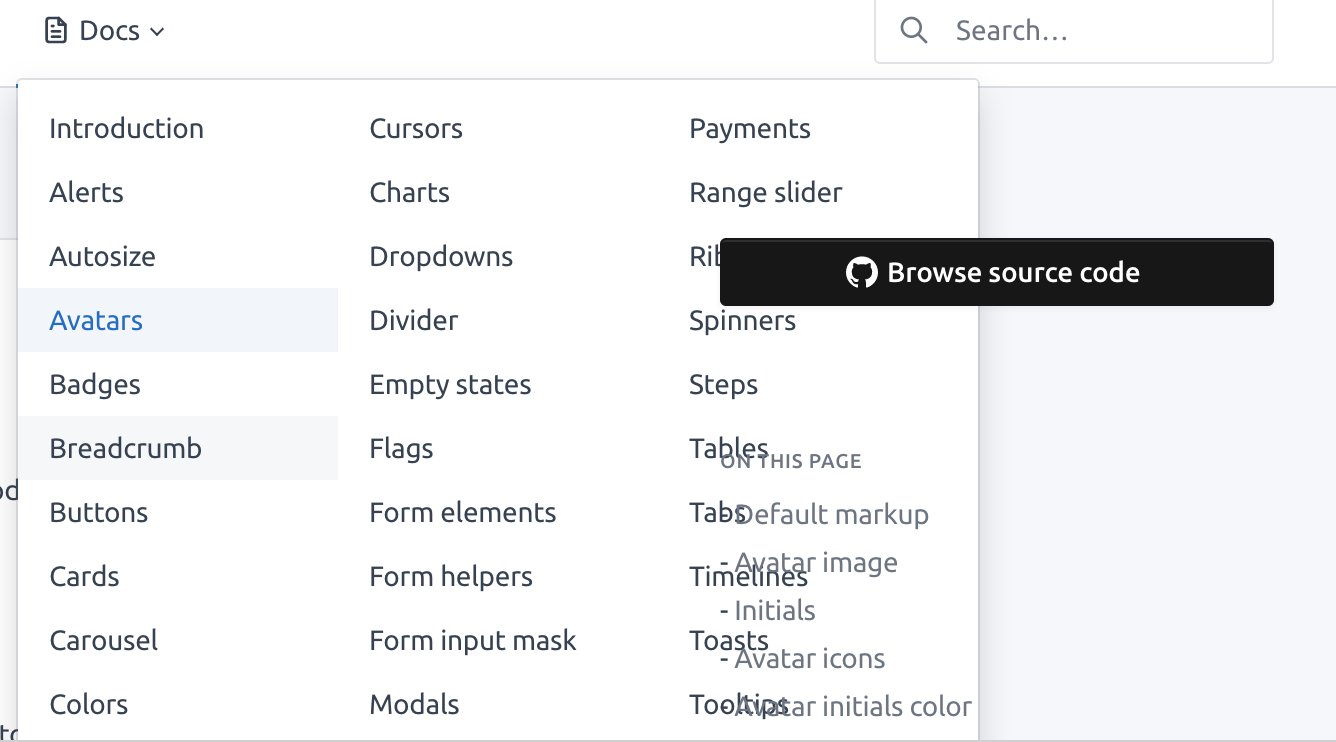Screen dimensions: 1336x742
Task: Open the Alerts docs page
Action: pyautogui.click(x=178, y=192)
